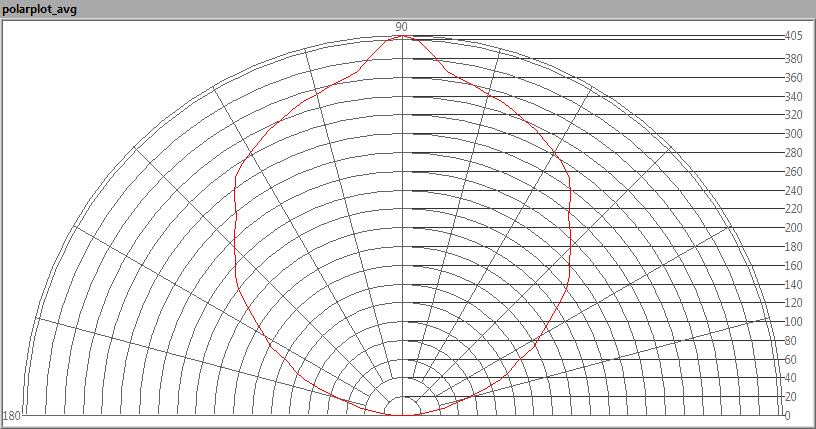Click the 20 radial scale label

[790, 397]
